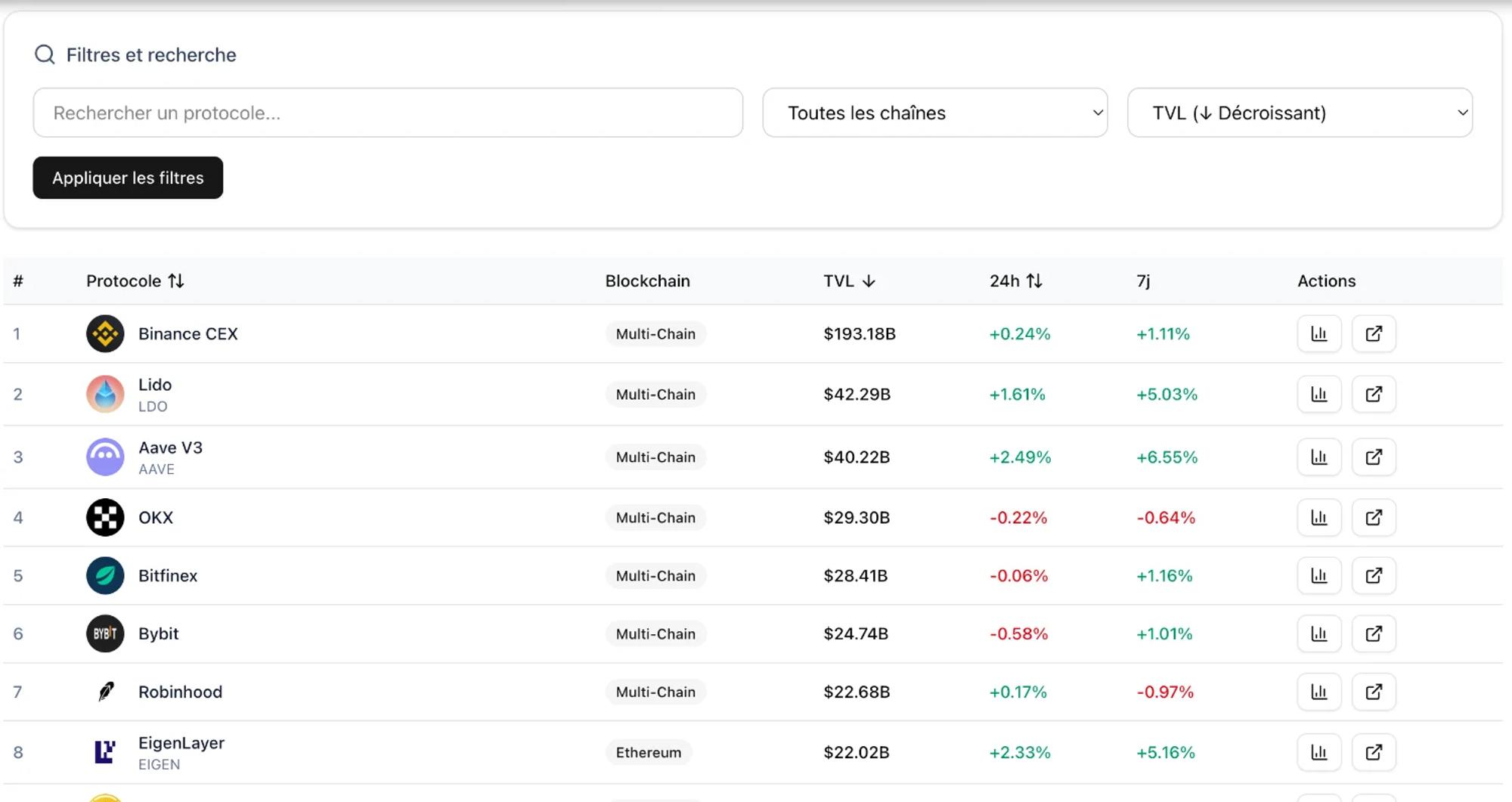1512x802 pixels.
Task: Click Multi-Chain badge in Binance CEX row
Action: (x=655, y=333)
